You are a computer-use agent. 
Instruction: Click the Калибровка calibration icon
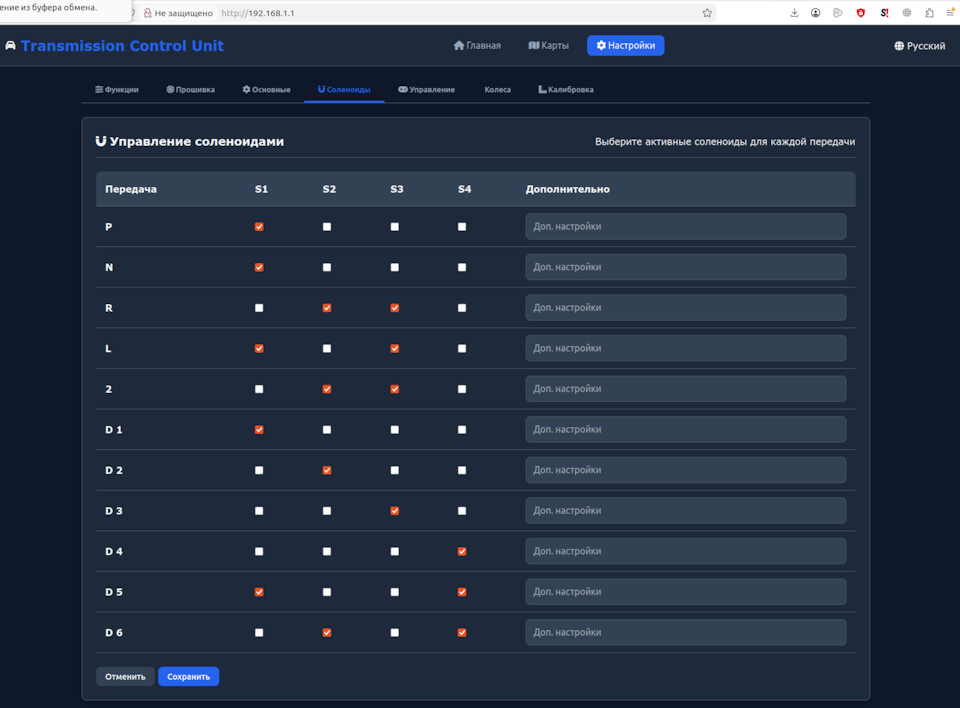click(x=540, y=89)
